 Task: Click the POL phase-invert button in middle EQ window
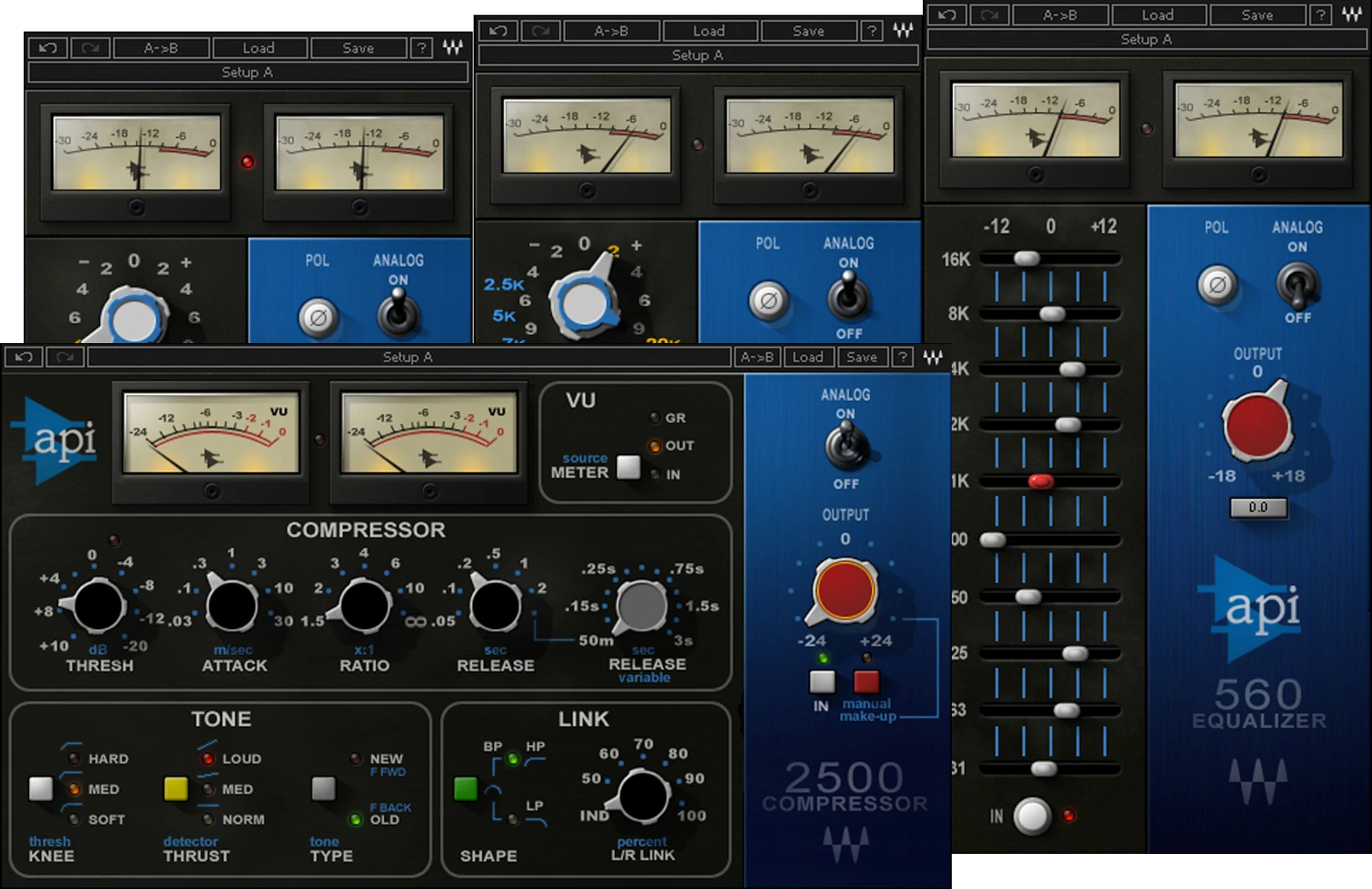tap(768, 300)
